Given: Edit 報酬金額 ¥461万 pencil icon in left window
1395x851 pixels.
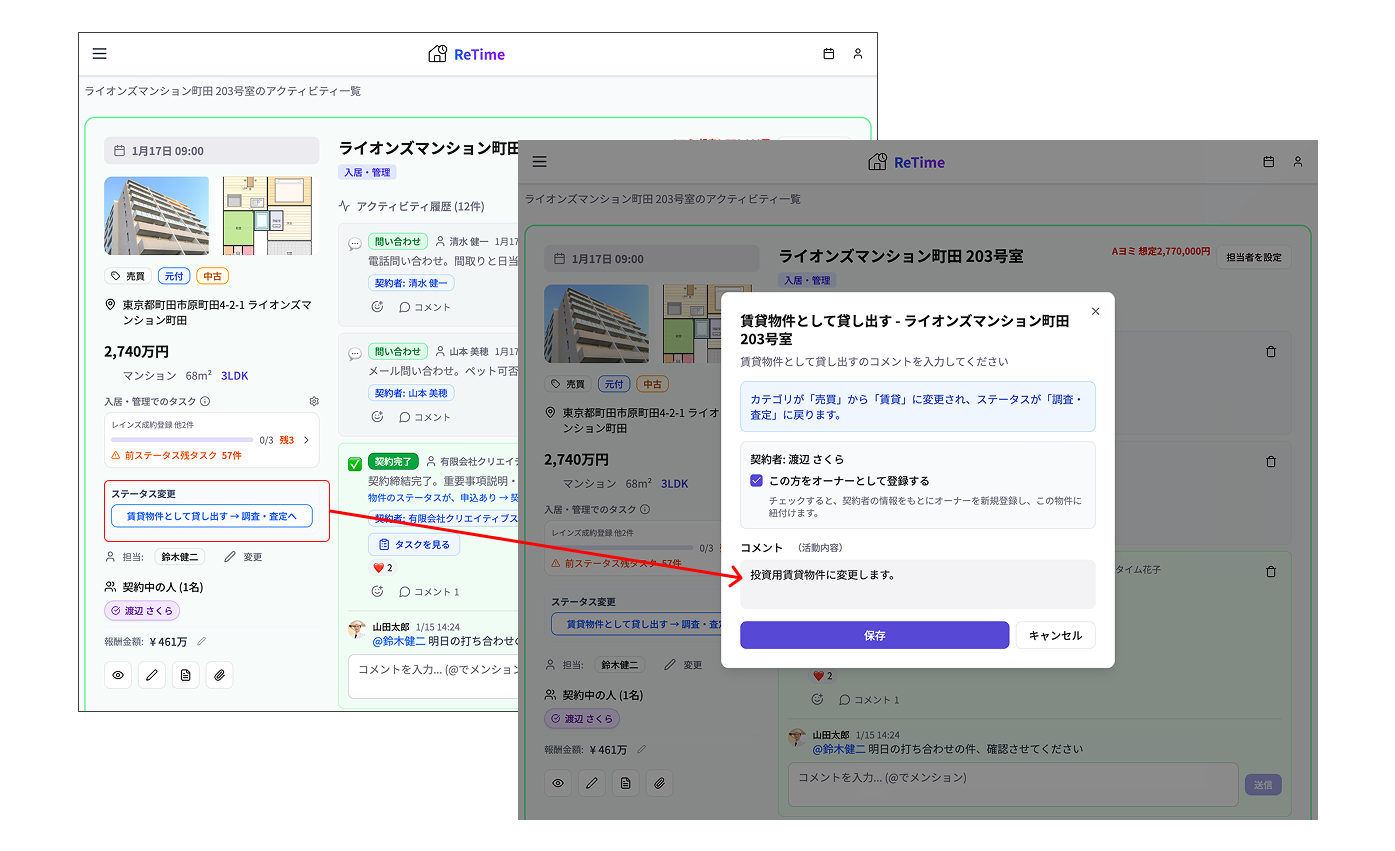Looking at the screenshot, I should tap(201, 641).
